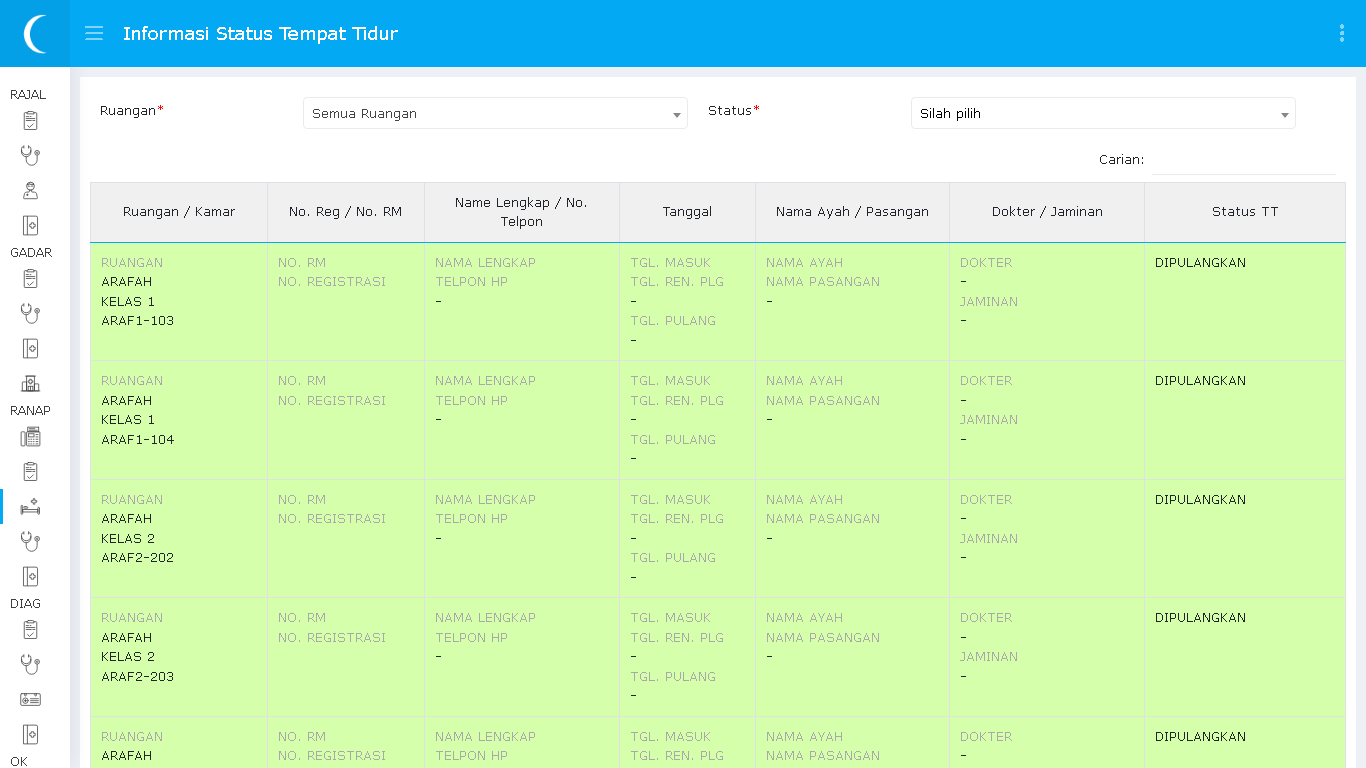Click the RANAP section label
The width and height of the screenshot is (1366, 768).
click(x=30, y=411)
